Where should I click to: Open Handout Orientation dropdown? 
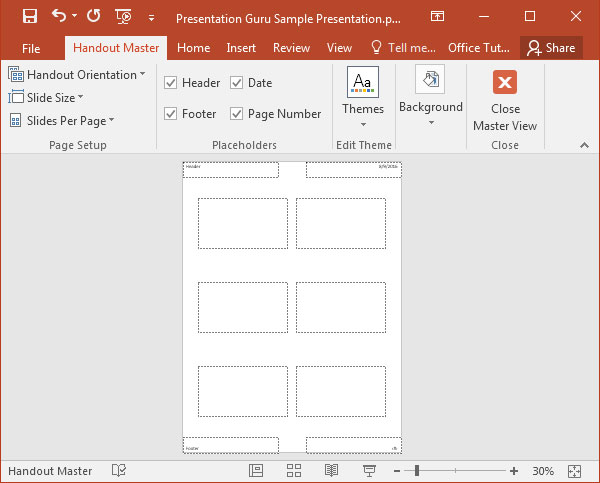tap(77, 75)
